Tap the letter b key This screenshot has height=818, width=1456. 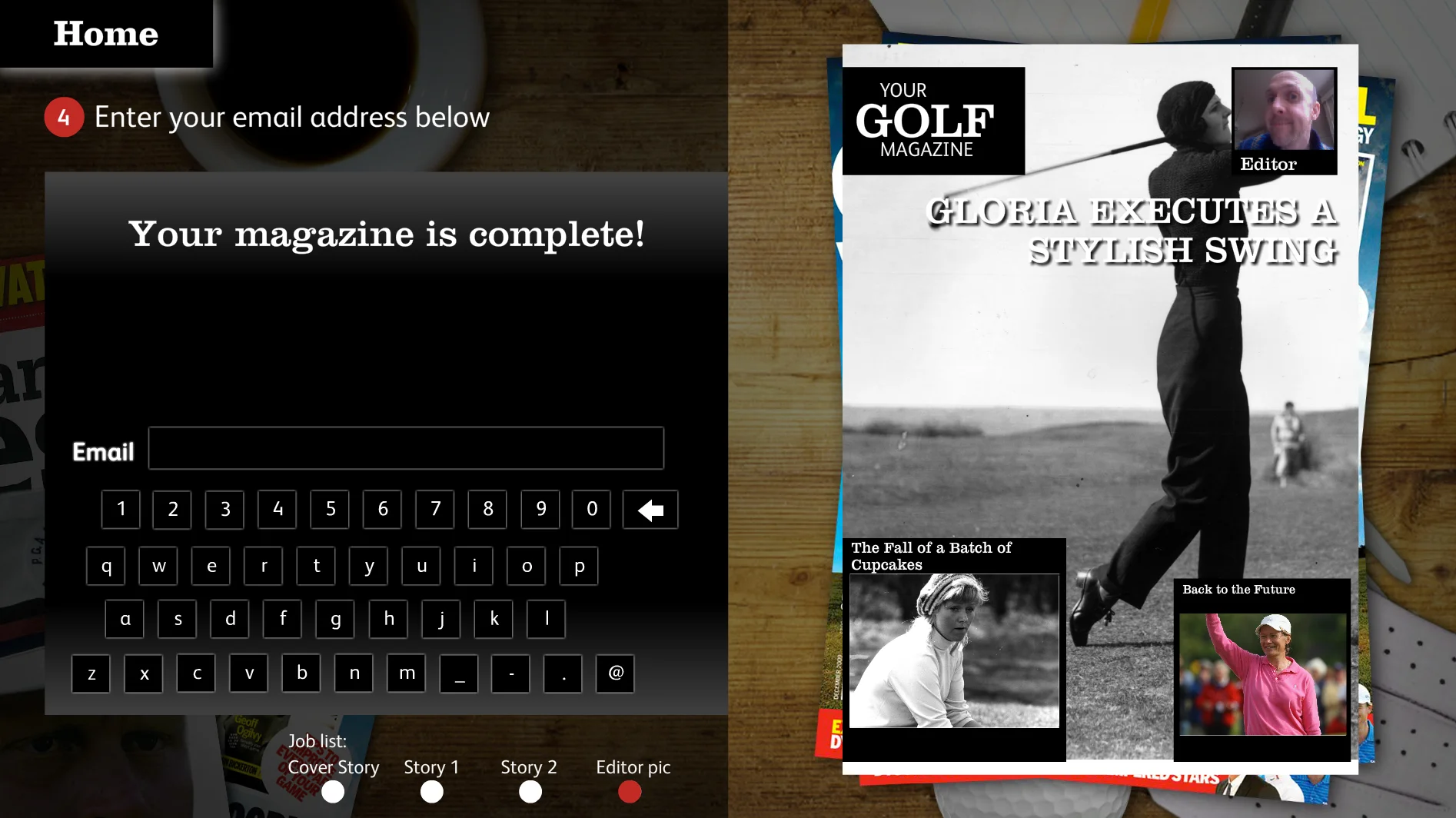[301, 673]
